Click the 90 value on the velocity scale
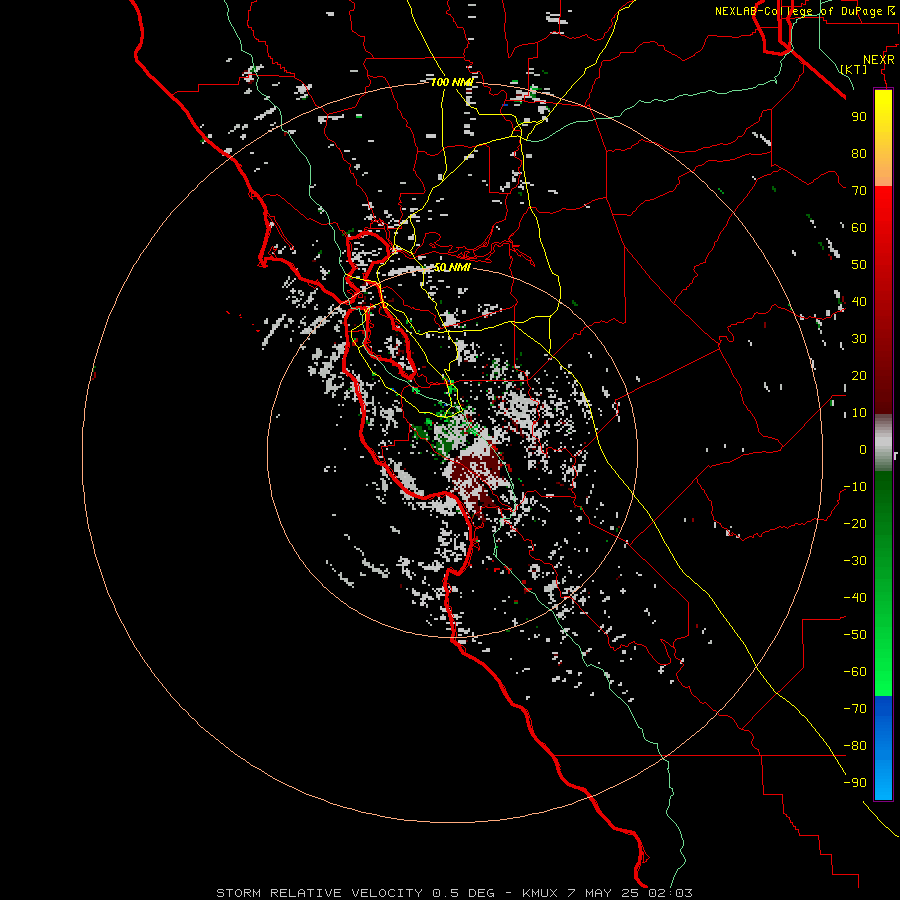This screenshot has height=900, width=900. coord(859,117)
